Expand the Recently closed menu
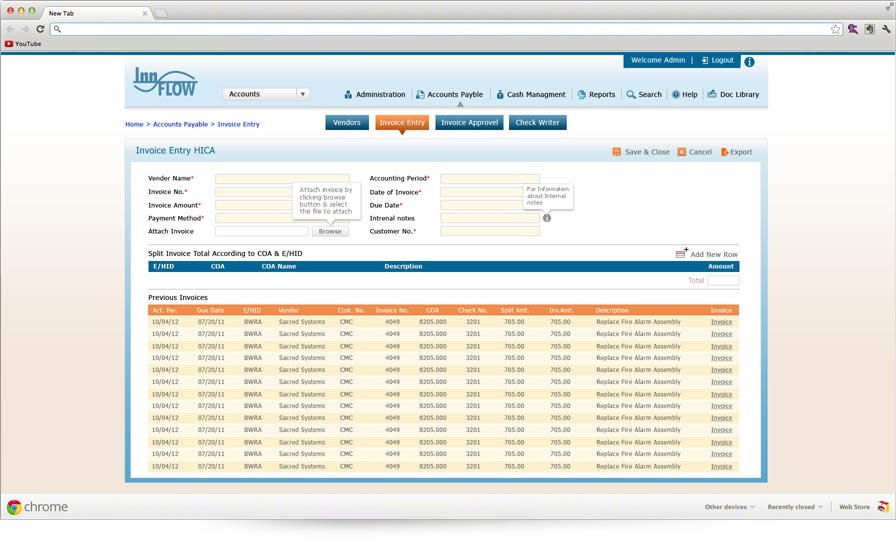896x550 pixels. (x=795, y=507)
